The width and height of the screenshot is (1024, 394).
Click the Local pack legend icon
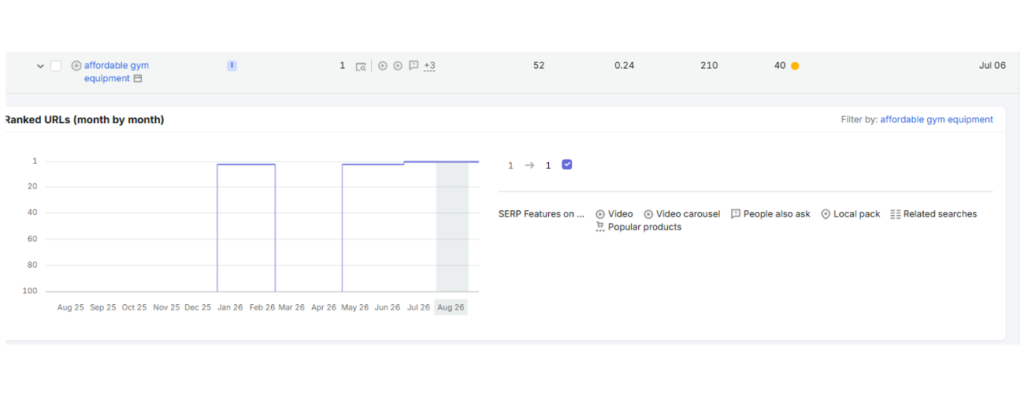825,214
